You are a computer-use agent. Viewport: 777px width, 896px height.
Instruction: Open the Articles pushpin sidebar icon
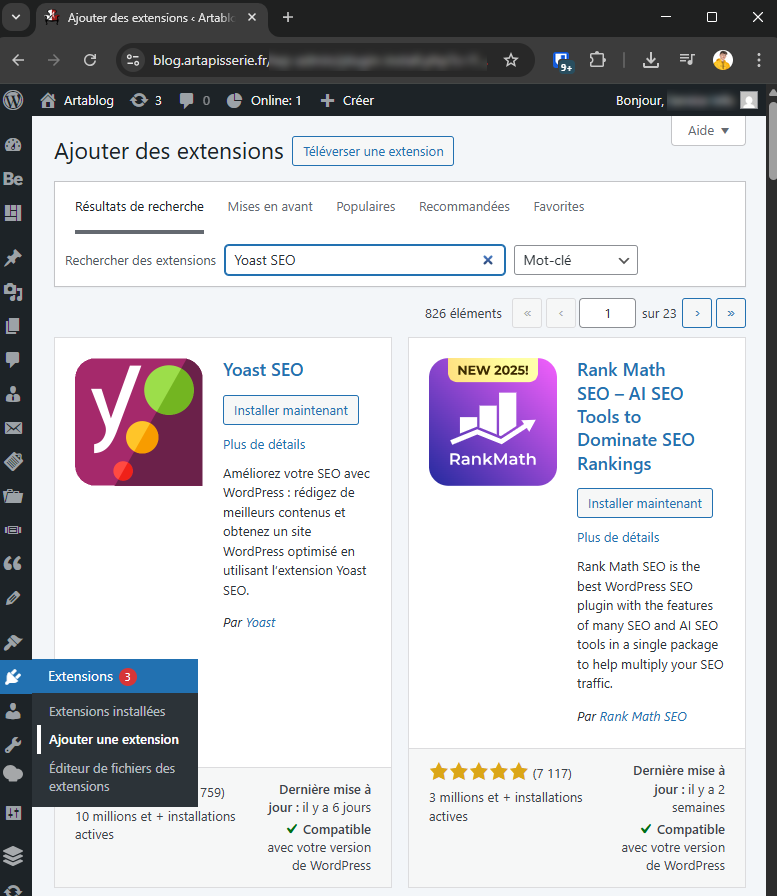(13, 258)
